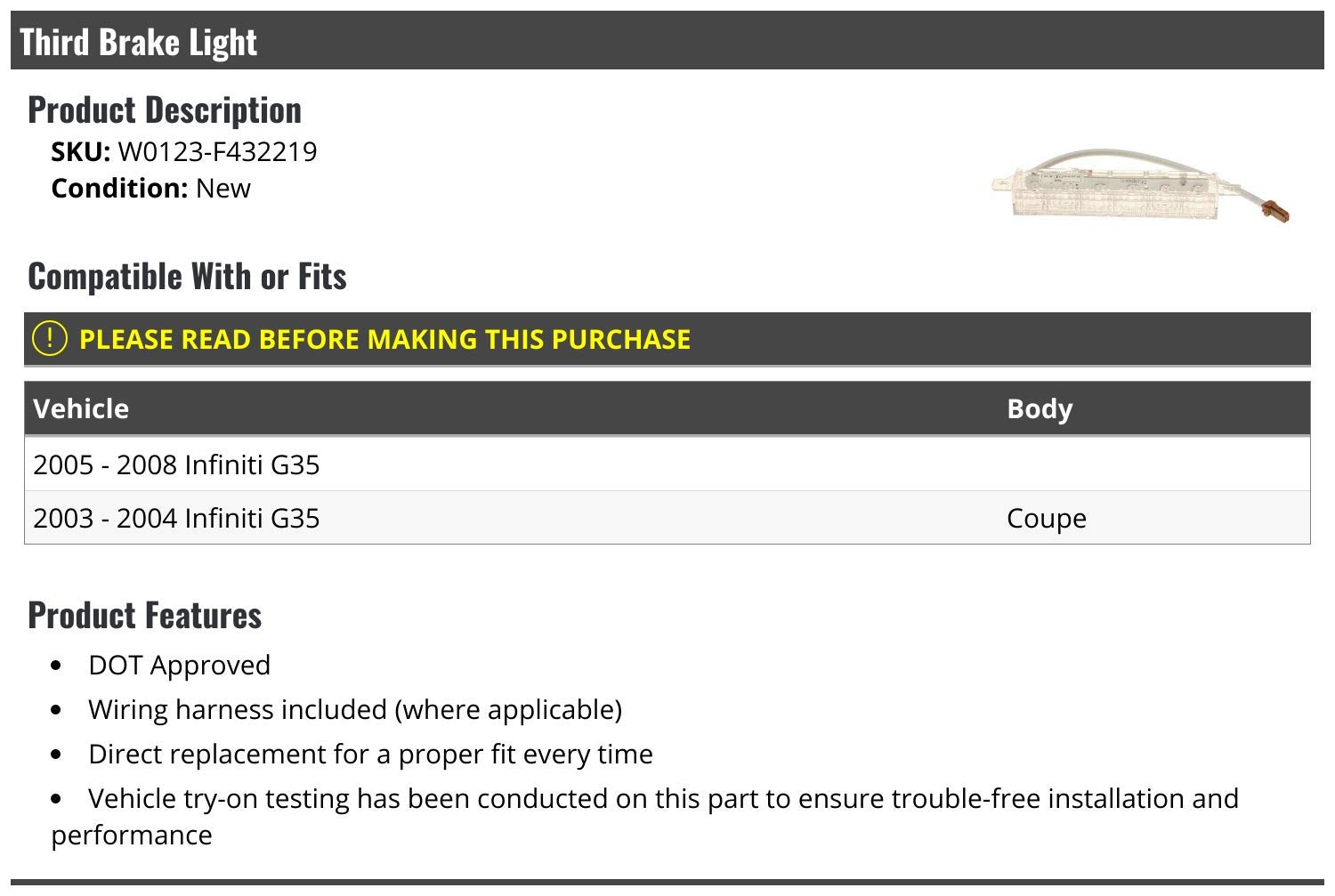Click the SKU number W0123-F432219
Screen dimensions: 1335x896
pos(217,151)
